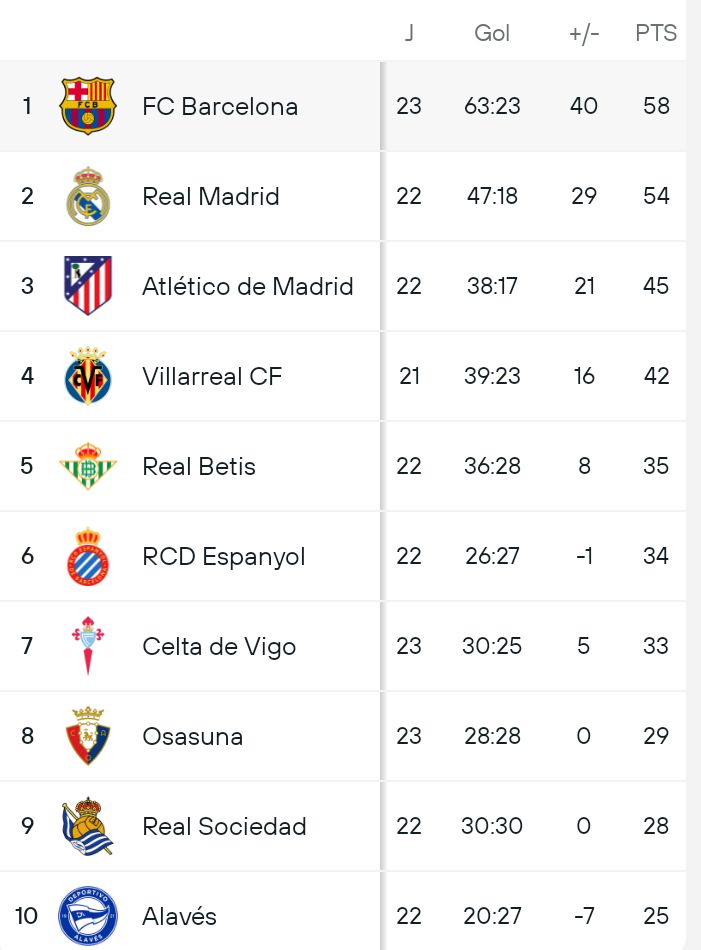The width and height of the screenshot is (701, 950).
Task: Click the Celta de Vigo cross logo
Action: [x=88, y=646]
